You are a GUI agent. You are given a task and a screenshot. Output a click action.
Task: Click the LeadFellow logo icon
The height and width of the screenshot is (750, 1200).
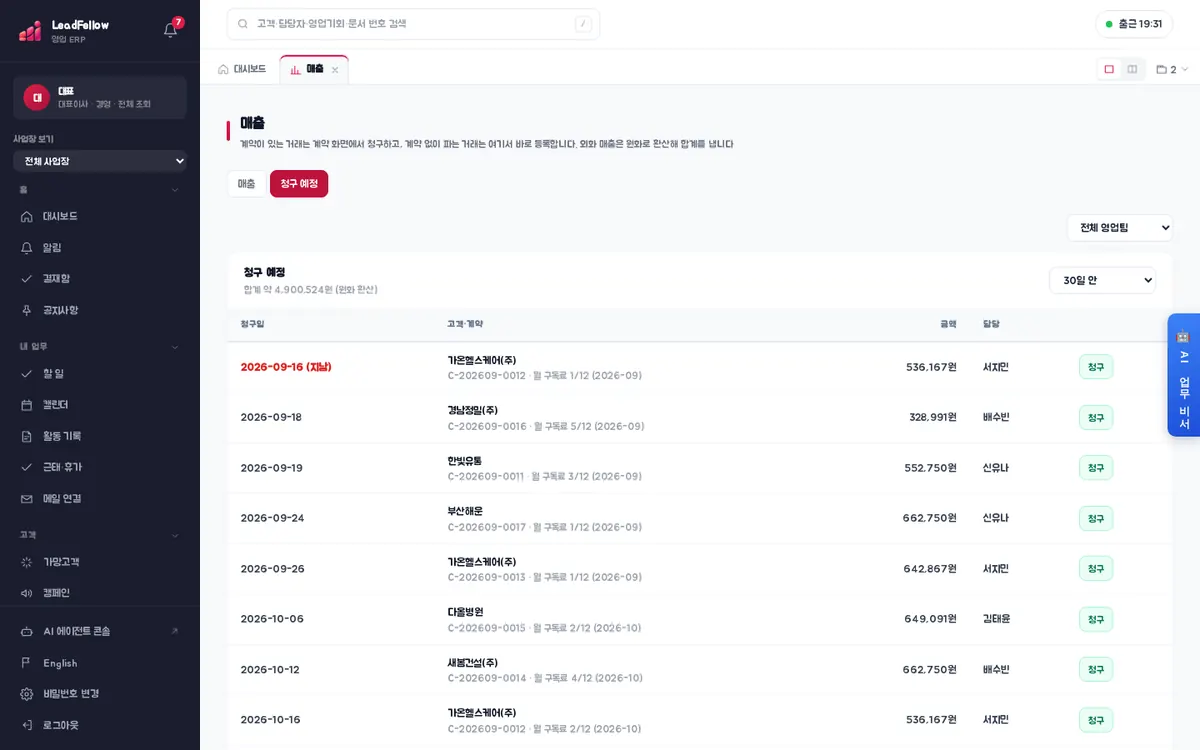pyautogui.click(x=30, y=31)
